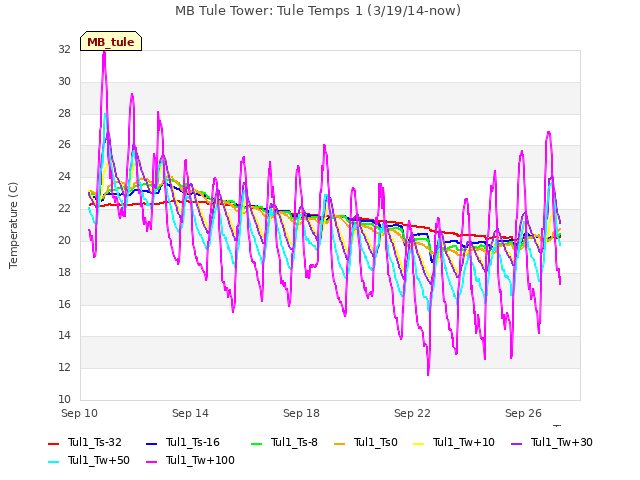Click the Sep 18 x-axis label
The height and width of the screenshot is (480, 640).
(x=301, y=413)
